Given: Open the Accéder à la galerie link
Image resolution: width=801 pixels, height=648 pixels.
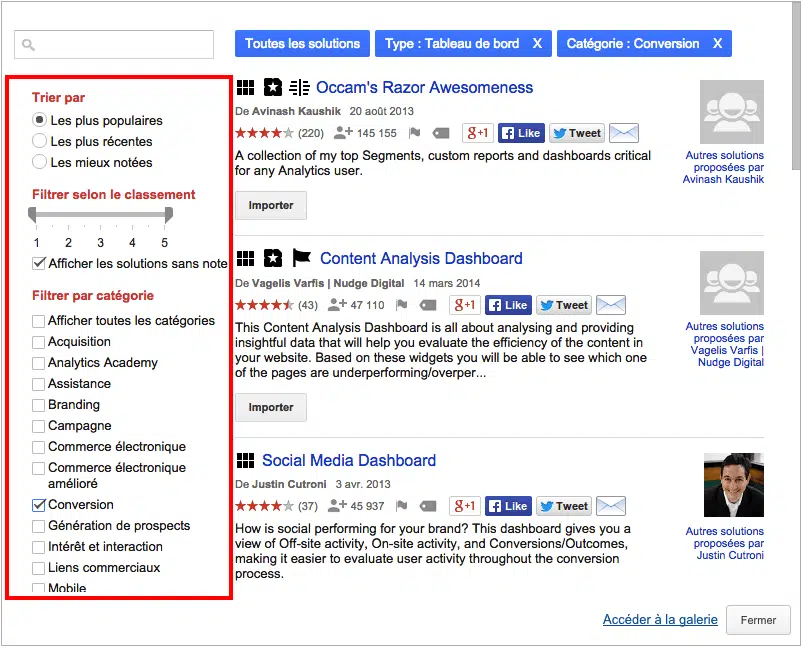Looking at the screenshot, I should [660, 620].
